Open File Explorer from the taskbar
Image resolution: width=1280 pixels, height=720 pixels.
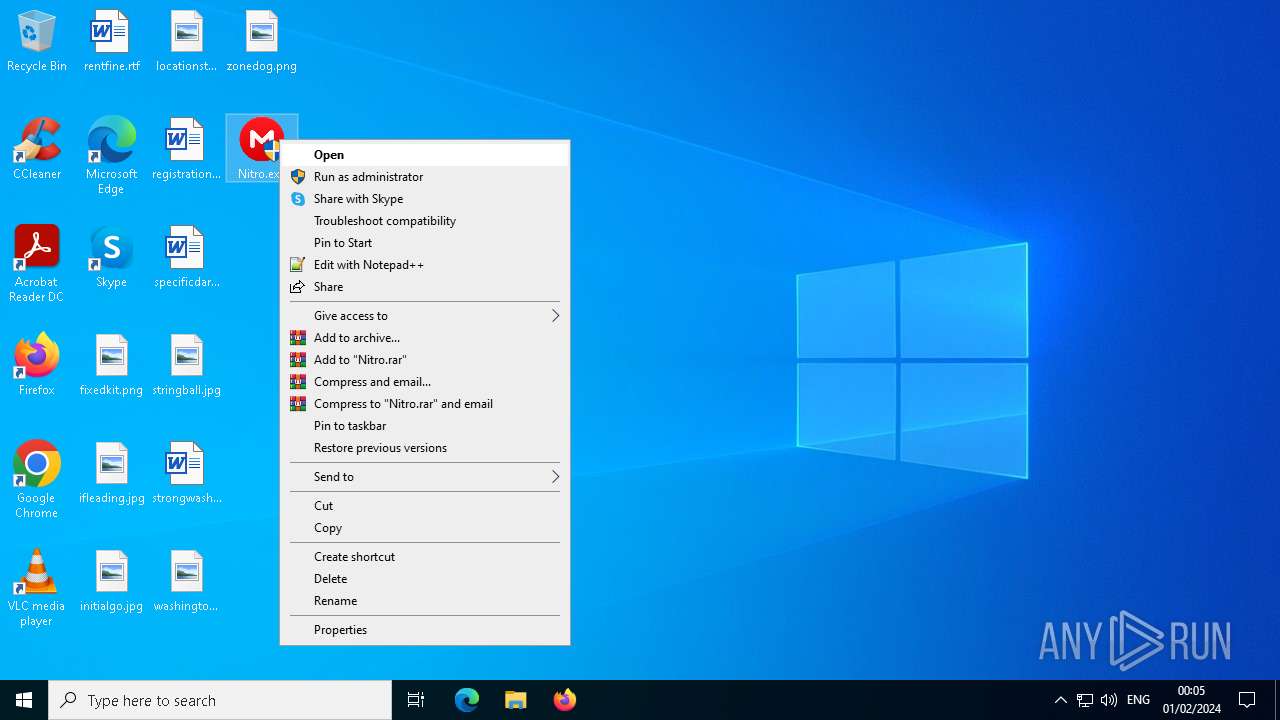pyautogui.click(x=516, y=700)
